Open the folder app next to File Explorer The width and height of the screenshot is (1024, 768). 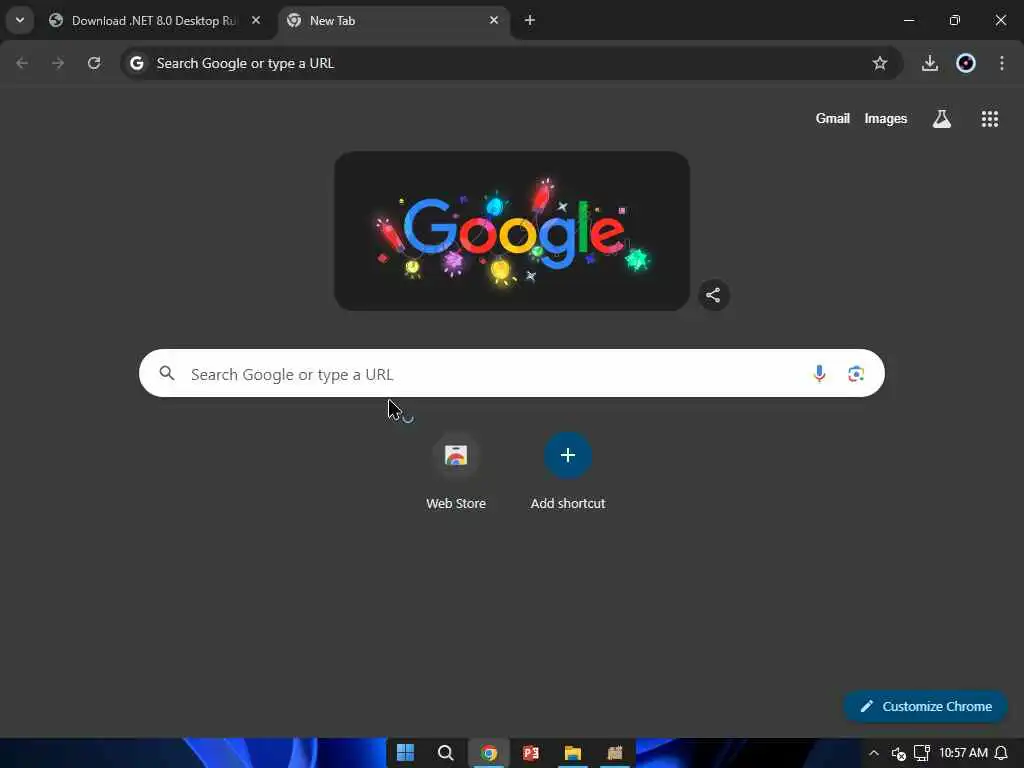point(615,753)
